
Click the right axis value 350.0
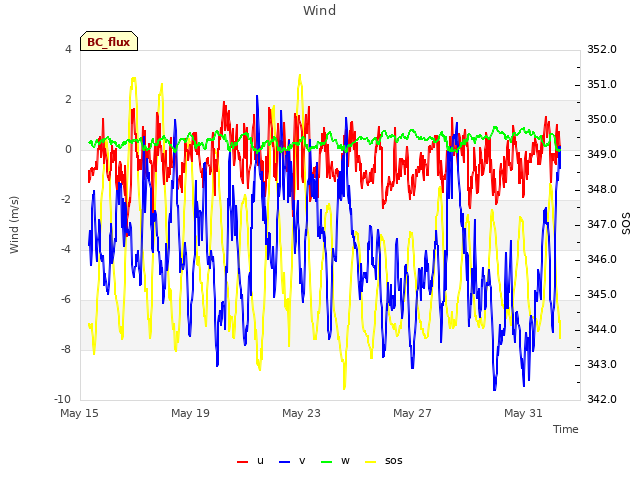pos(602,120)
